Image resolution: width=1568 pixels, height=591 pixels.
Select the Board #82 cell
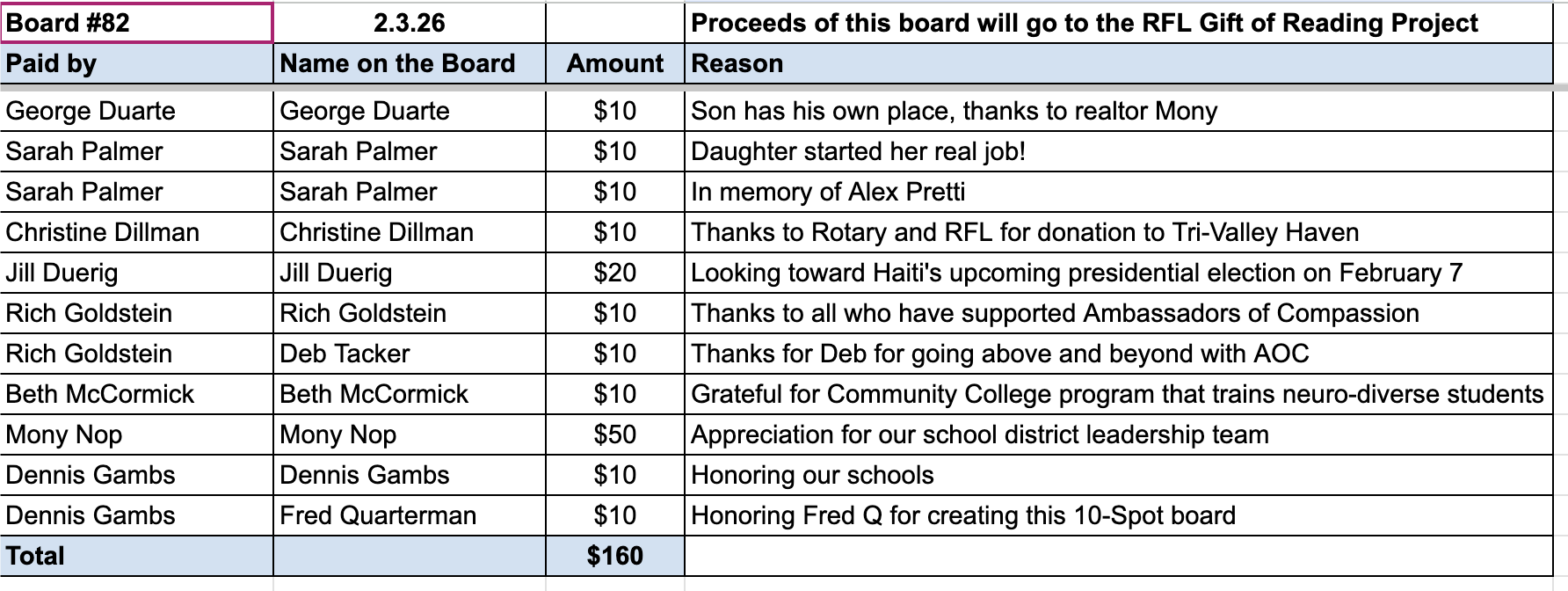(x=136, y=23)
